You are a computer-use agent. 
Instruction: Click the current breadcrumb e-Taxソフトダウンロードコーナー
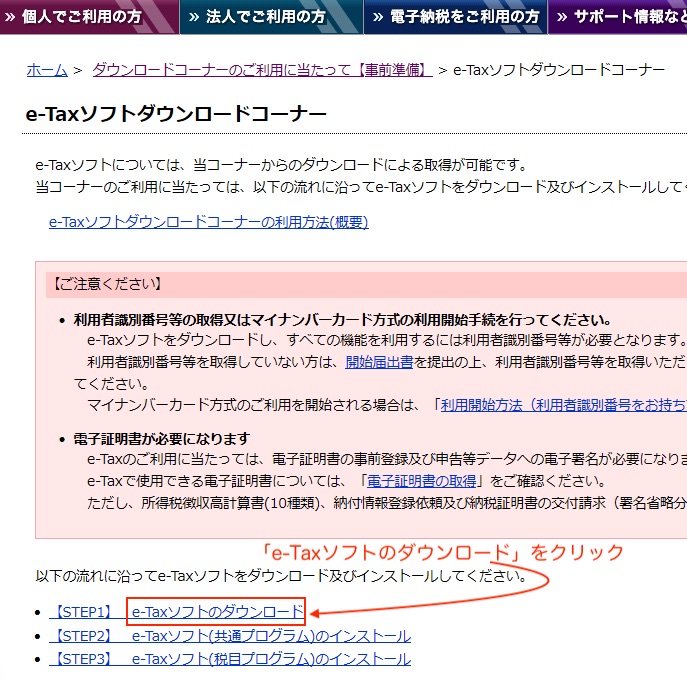click(x=558, y=70)
